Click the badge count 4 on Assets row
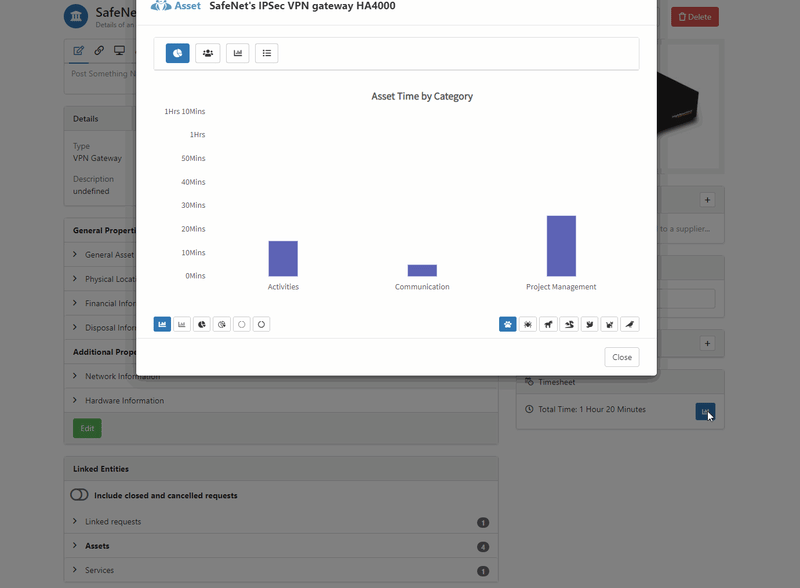The height and width of the screenshot is (588, 800). (x=483, y=547)
